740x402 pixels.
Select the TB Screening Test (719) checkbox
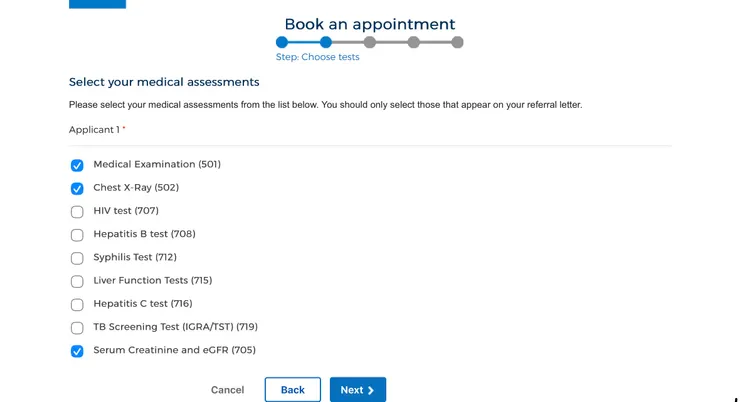click(77, 328)
